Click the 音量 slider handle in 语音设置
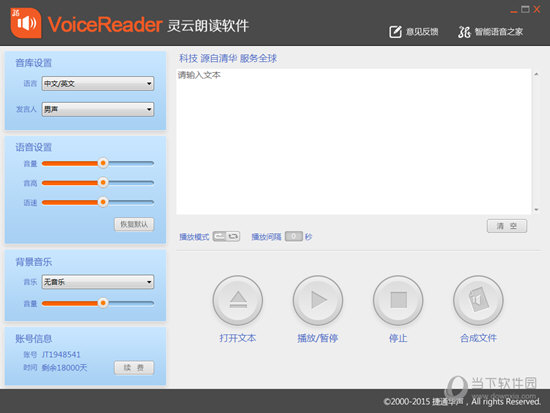The image size is (550, 413). (x=103, y=163)
